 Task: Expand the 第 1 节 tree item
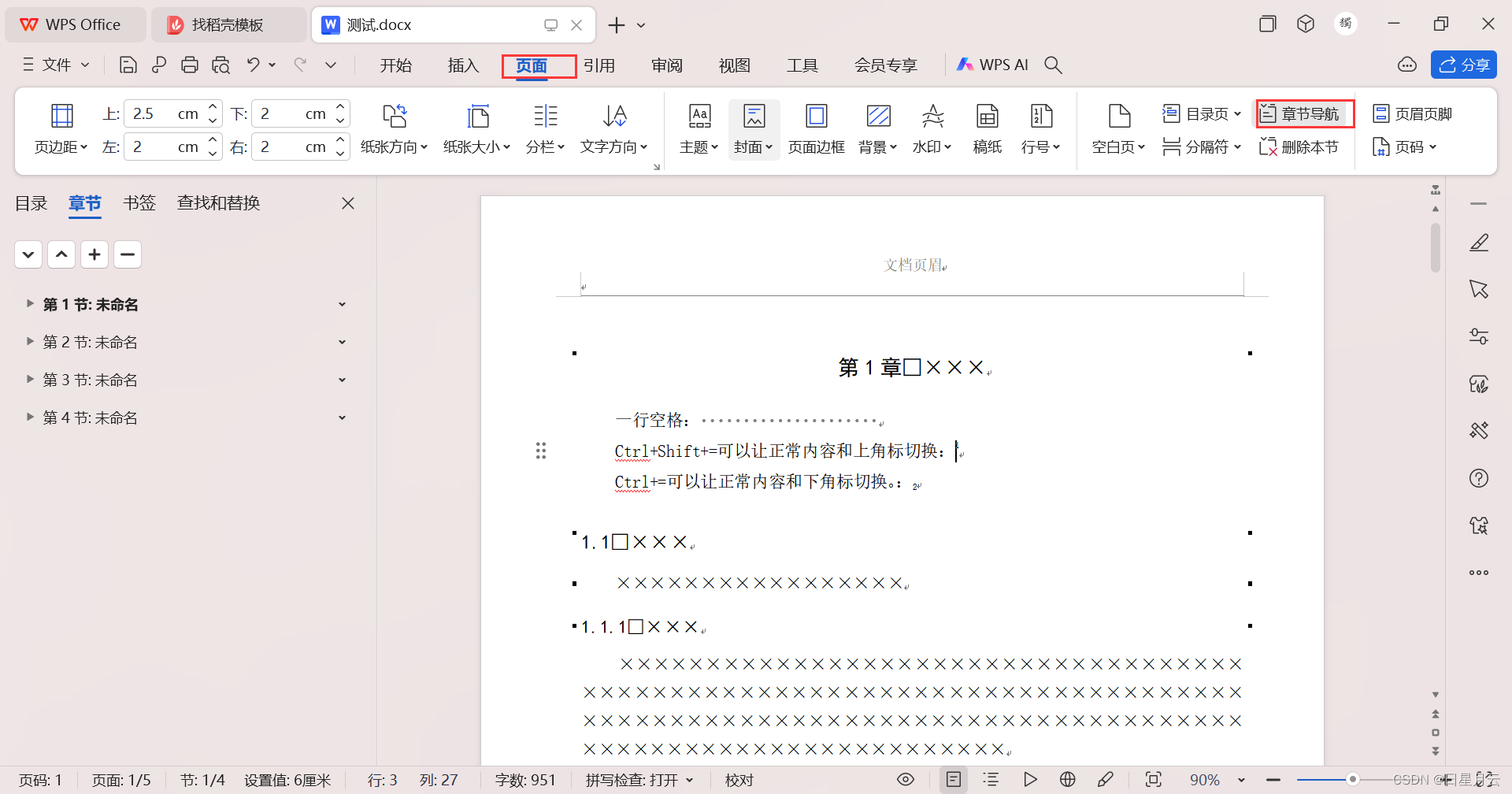pyautogui.click(x=29, y=303)
